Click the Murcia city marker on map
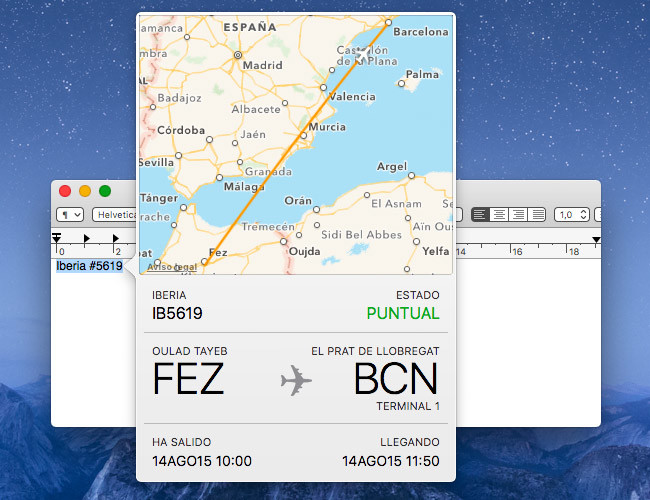The height and width of the screenshot is (500, 650). coord(303,136)
